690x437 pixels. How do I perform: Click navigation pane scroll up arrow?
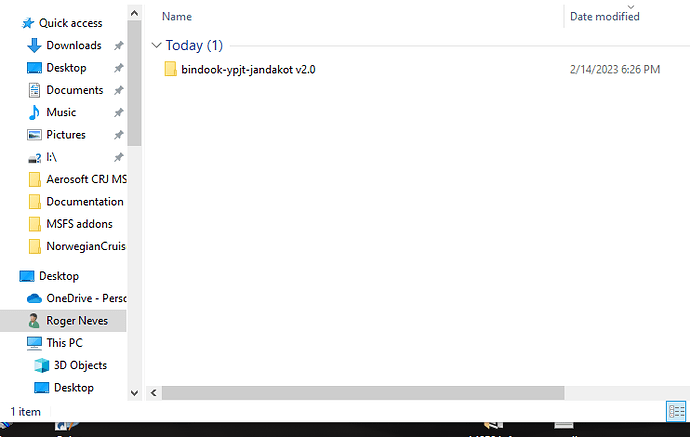tap(135, 13)
